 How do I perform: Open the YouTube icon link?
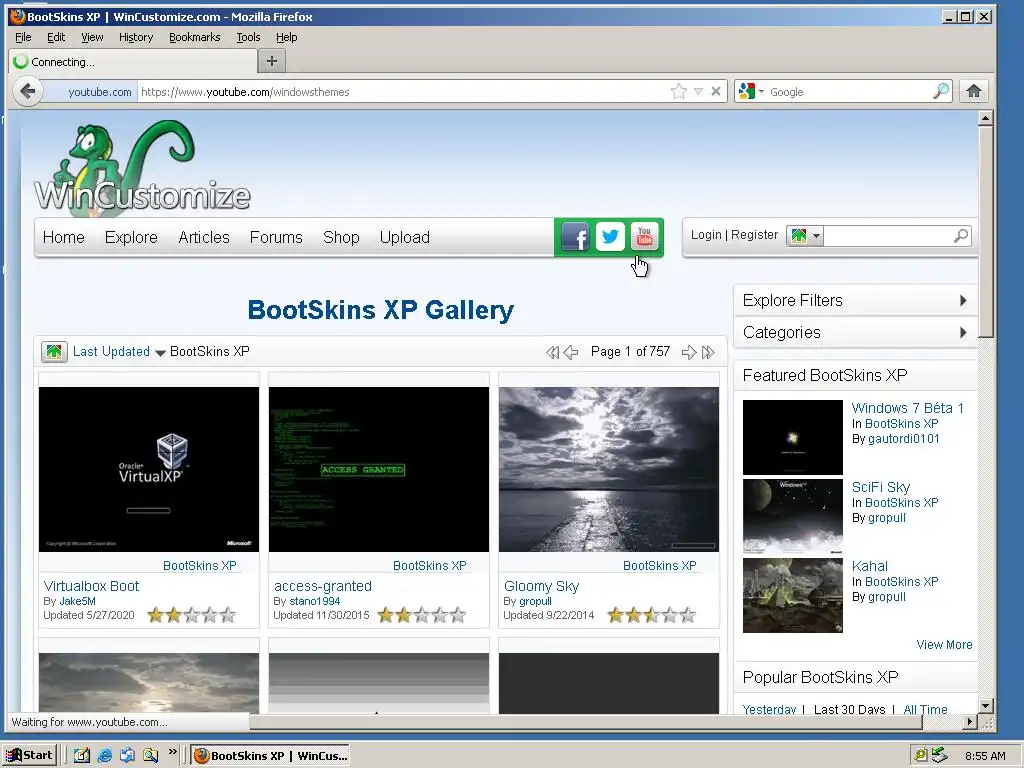(645, 236)
